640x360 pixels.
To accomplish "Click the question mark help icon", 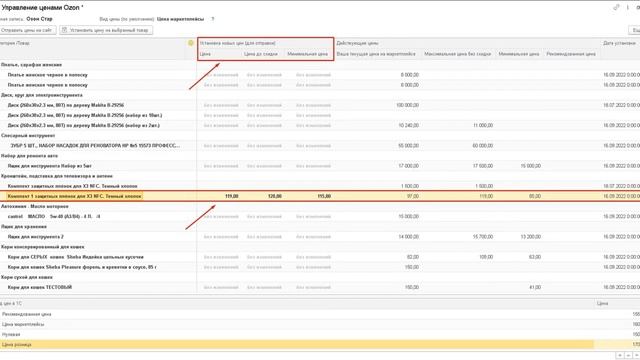I will coord(213,19).
